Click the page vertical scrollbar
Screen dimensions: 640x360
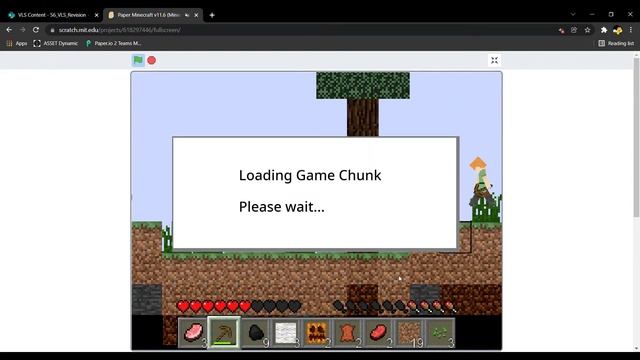pyautogui.click(x=636, y=139)
